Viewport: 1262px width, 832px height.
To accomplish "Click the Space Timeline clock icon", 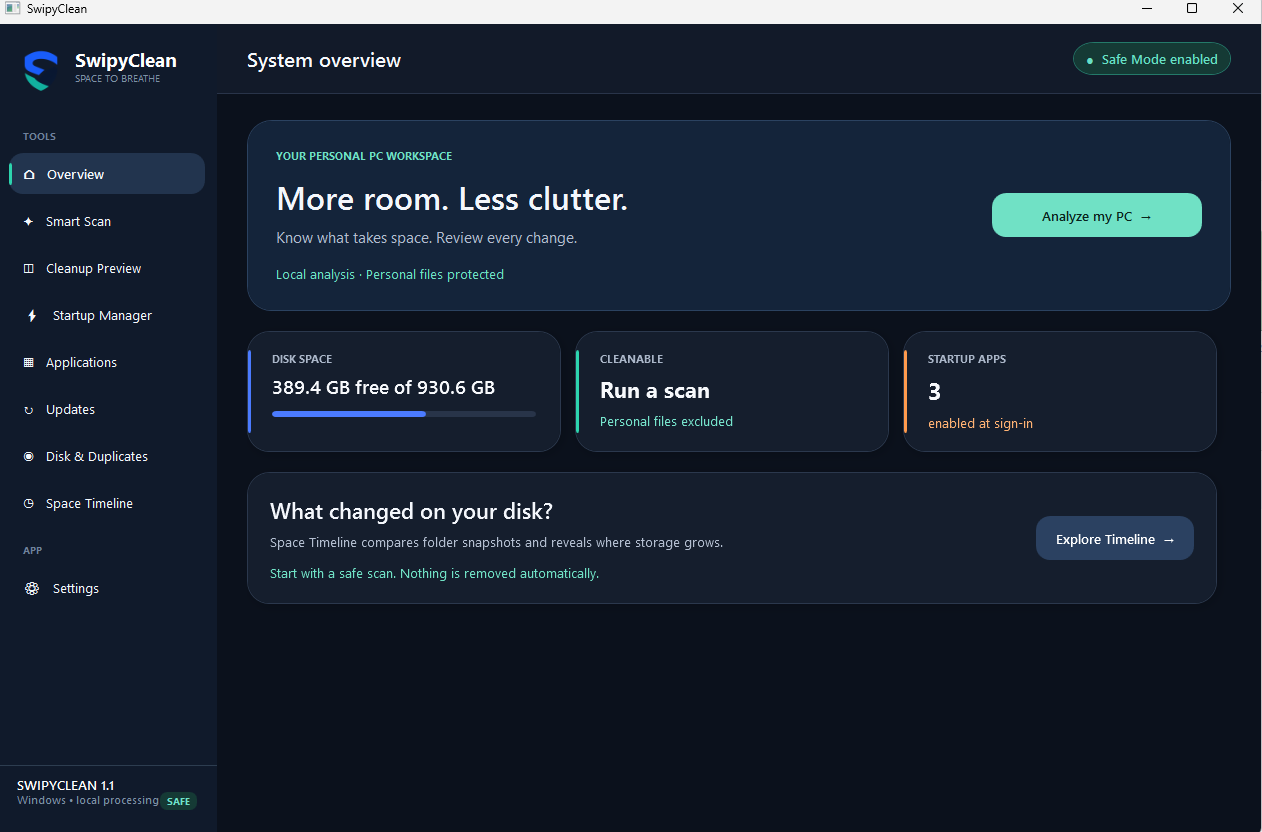I will pos(28,504).
